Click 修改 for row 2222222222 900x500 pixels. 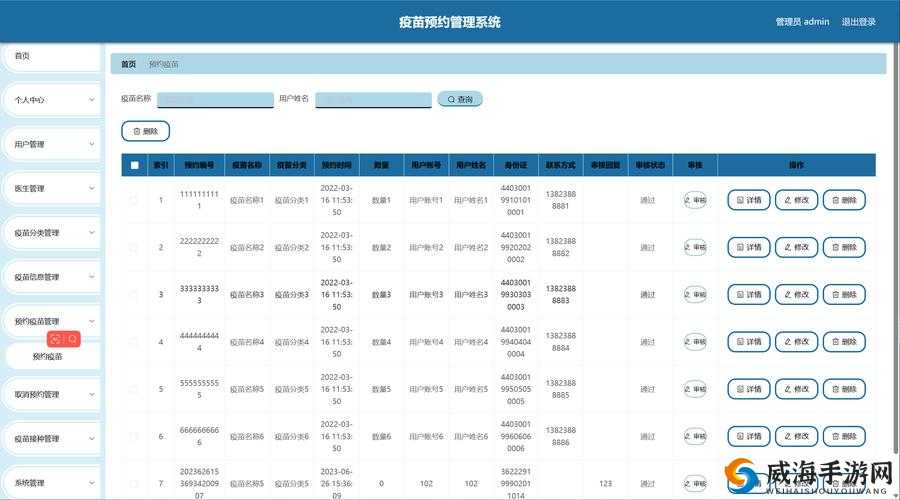[796, 247]
